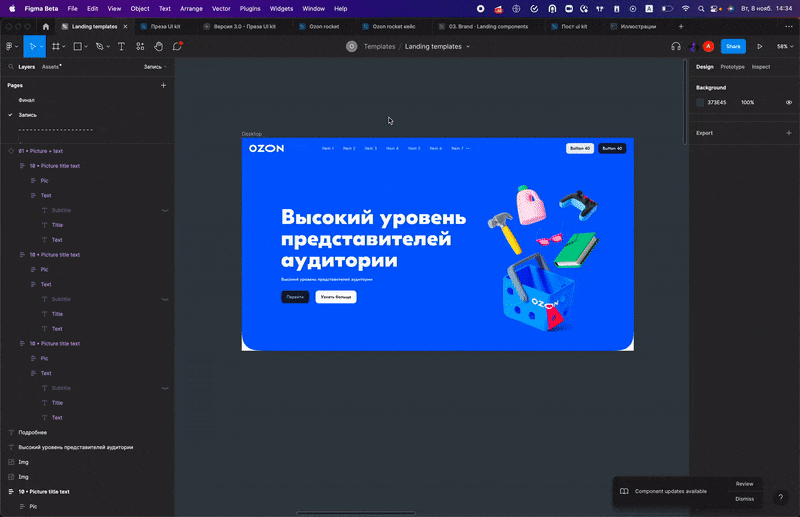Switch to the Prototype tab
The height and width of the screenshot is (517, 800).
pos(732,67)
